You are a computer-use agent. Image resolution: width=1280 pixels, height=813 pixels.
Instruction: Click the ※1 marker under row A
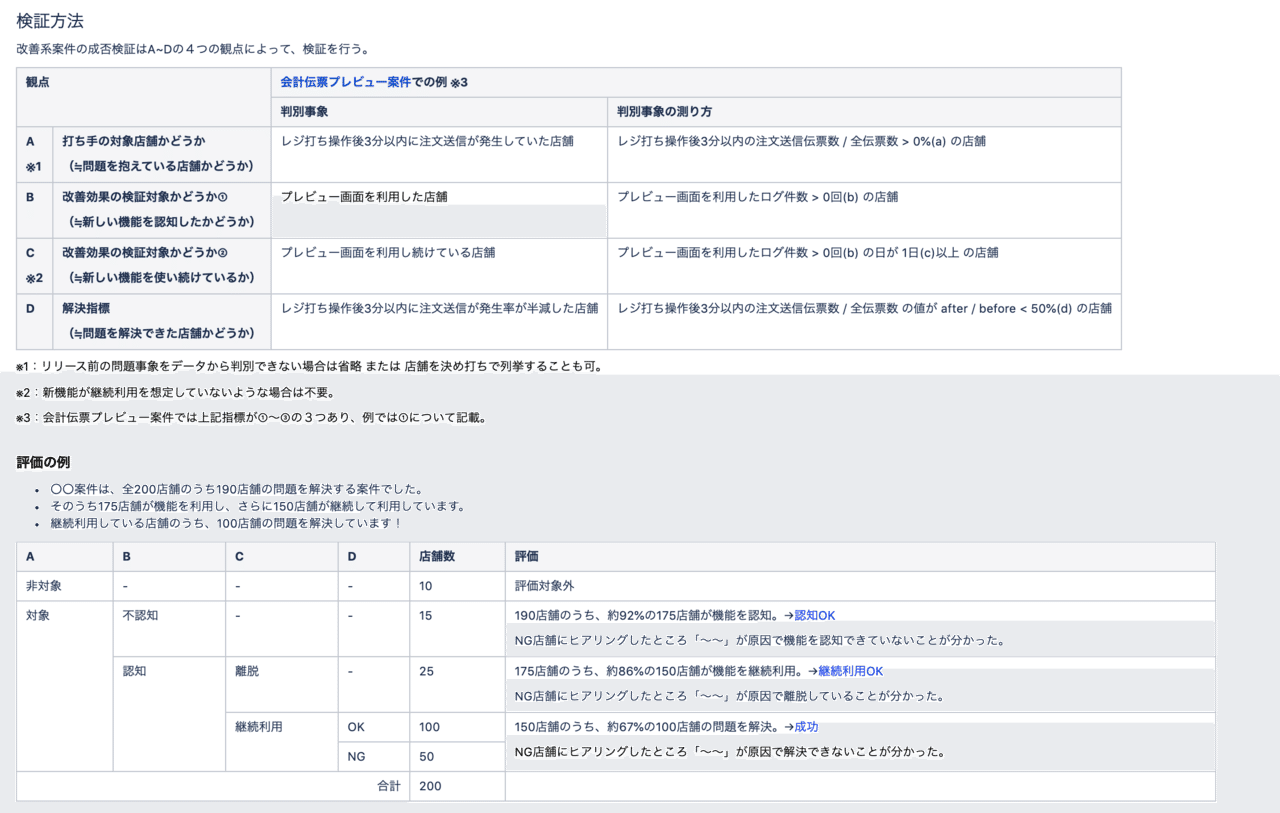point(34,166)
